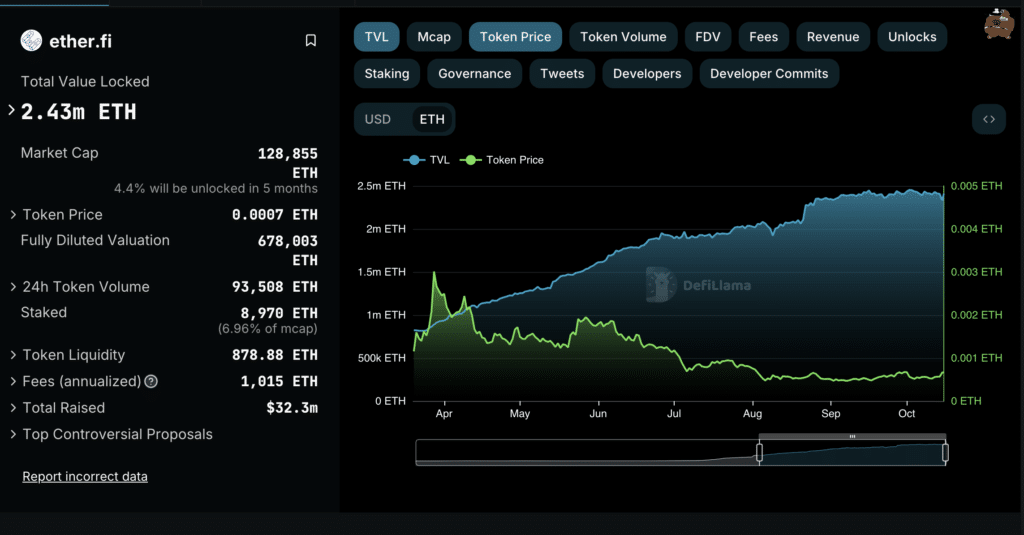Click the Staked value 8,970 ETH

click(x=279, y=313)
